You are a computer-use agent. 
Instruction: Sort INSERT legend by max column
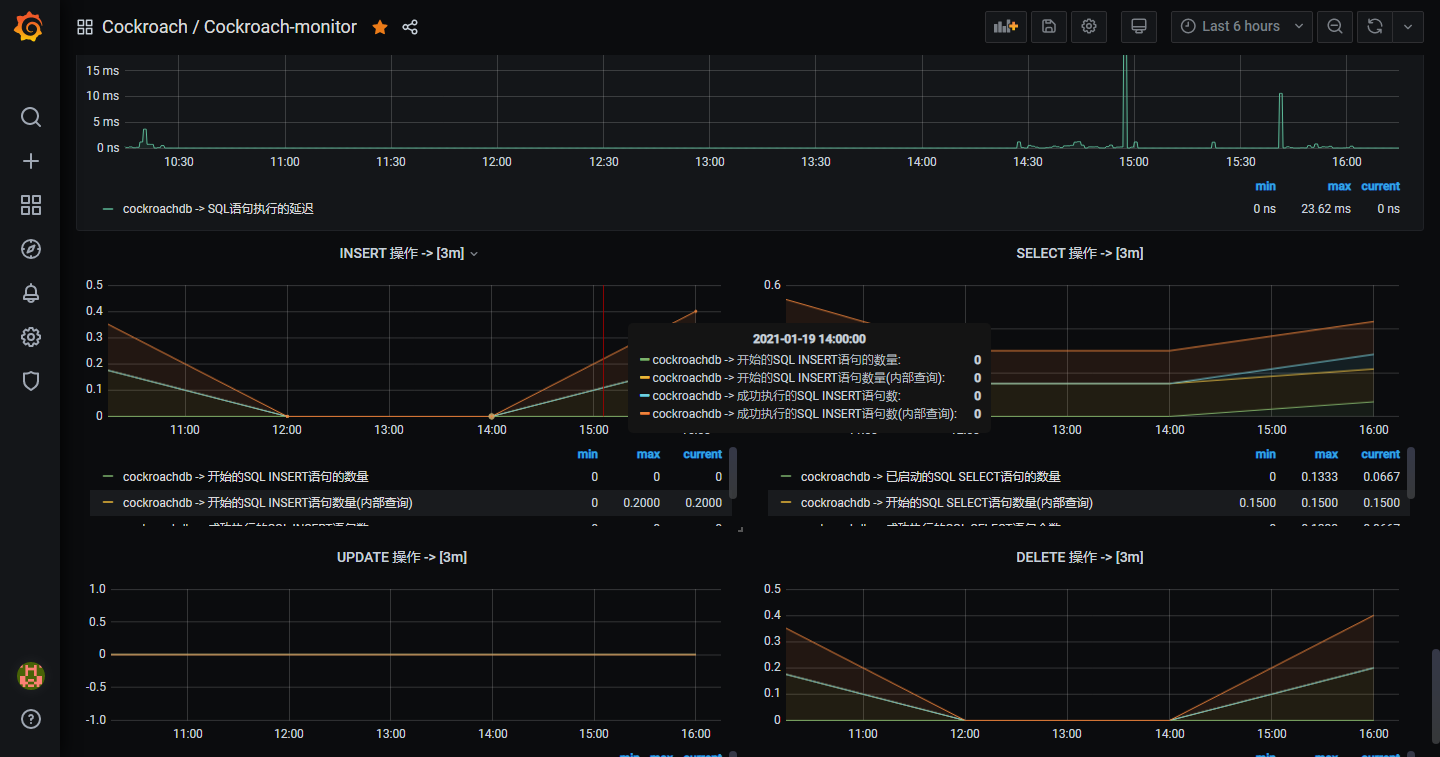(648, 454)
